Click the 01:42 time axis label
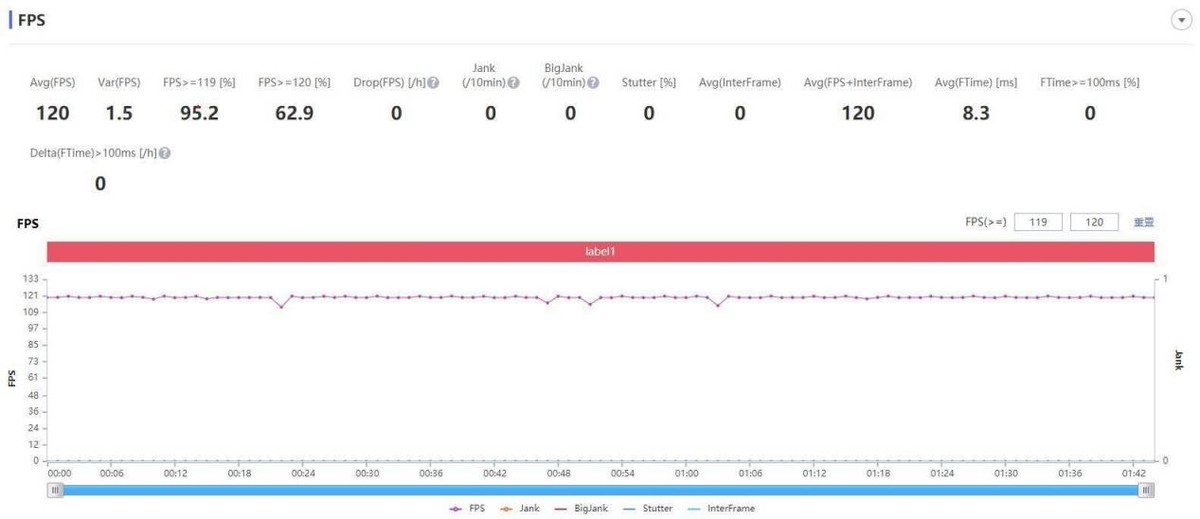 click(1134, 473)
